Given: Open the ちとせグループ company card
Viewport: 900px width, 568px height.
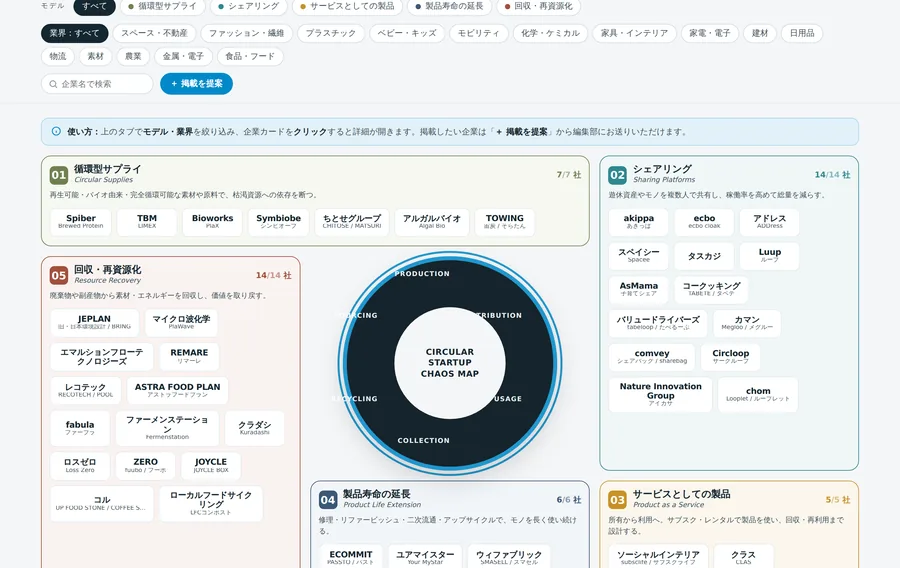Looking at the screenshot, I should [x=352, y=222].
